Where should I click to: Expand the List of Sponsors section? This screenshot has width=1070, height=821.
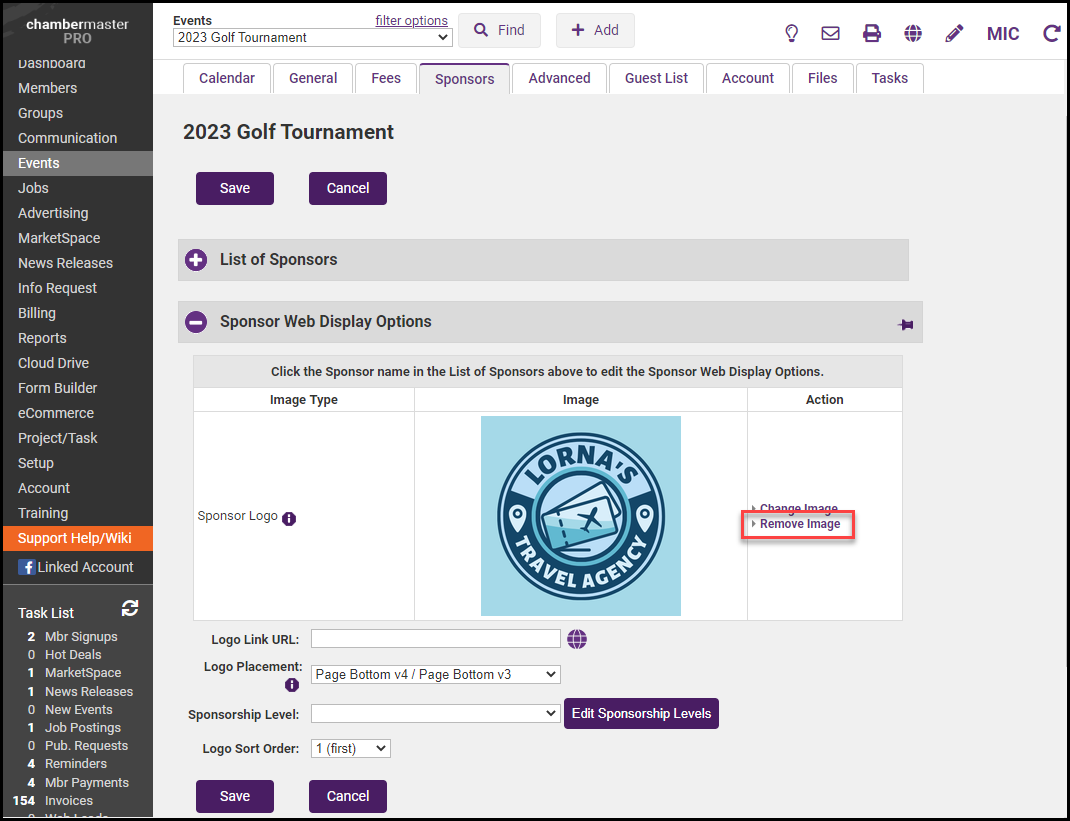[x=196, y=260]
